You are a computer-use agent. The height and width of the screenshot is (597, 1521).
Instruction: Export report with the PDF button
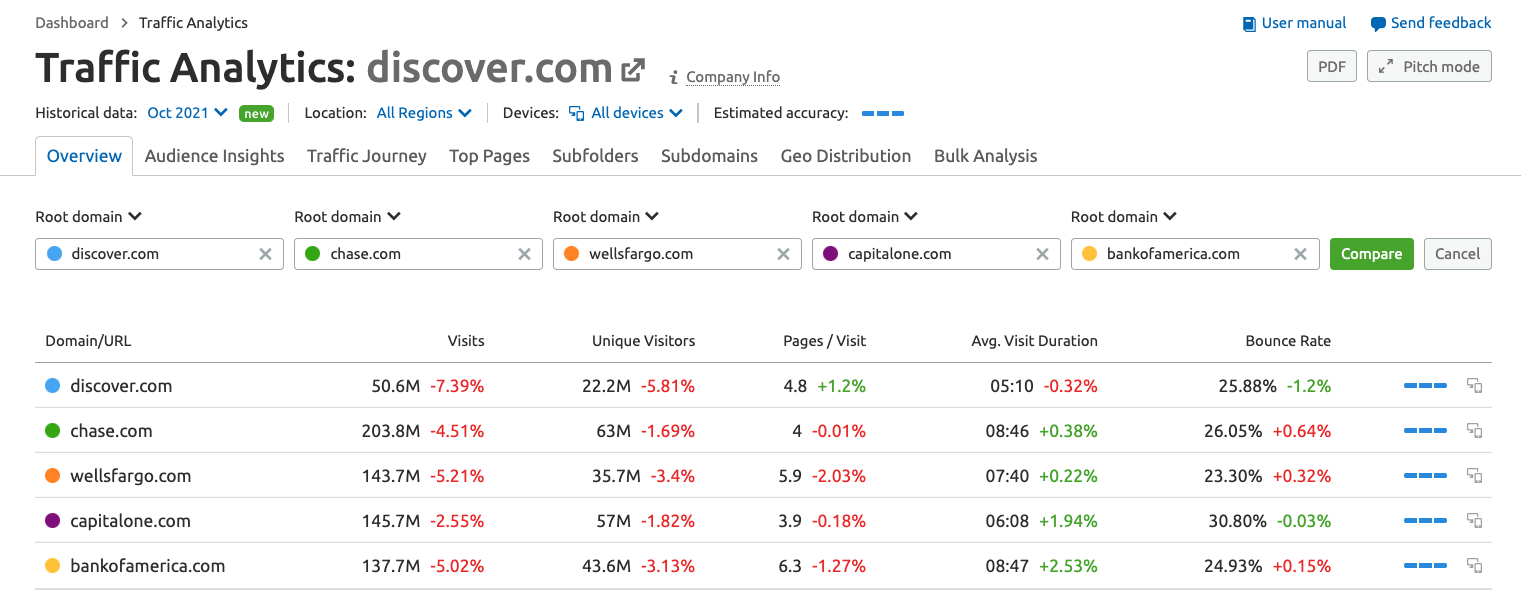click(1332, 66)
